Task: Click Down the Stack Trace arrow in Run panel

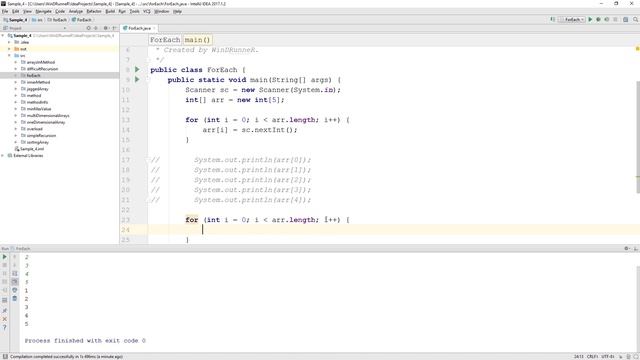Action: point(15,265)
